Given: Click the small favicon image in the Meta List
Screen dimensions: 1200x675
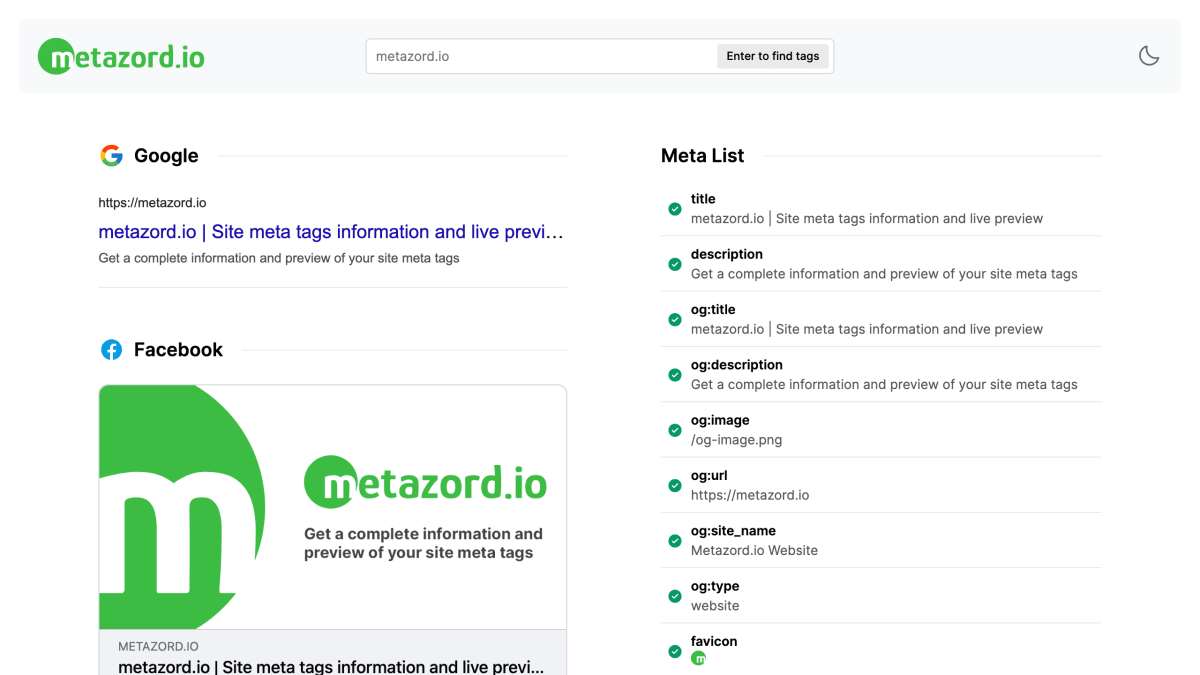Looking at the screenshot, I should click(698, 658).
